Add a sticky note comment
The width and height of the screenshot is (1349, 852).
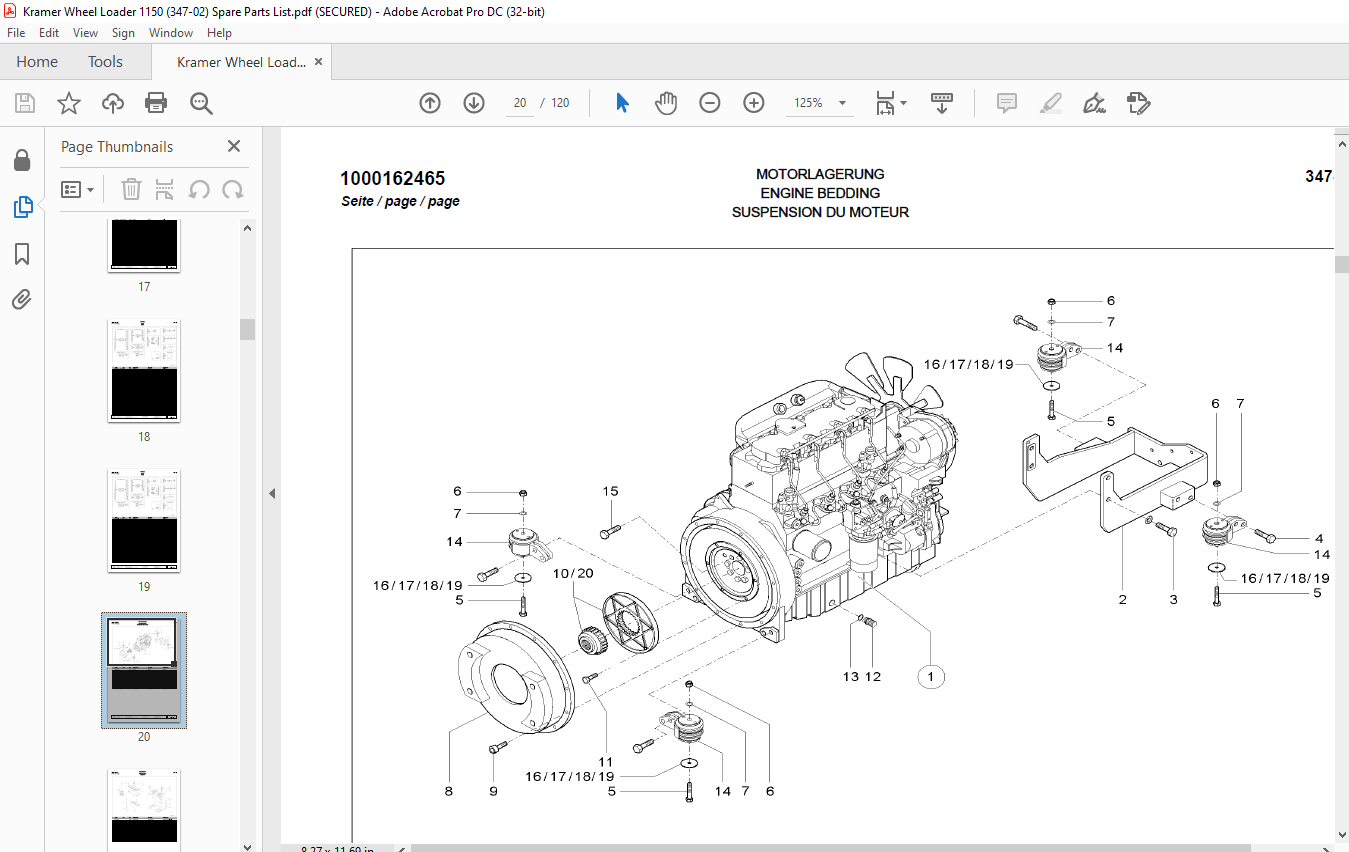[1007, 103]
